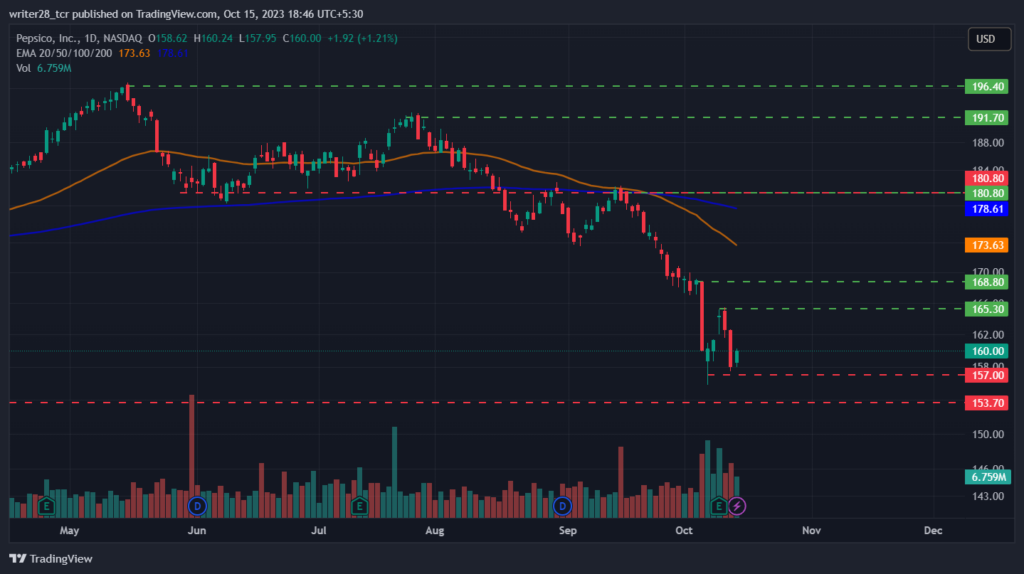The height and width of the screenshot is (574, 1024).
Task: Click the O158.62 open value
Action: tap(167, 39)
